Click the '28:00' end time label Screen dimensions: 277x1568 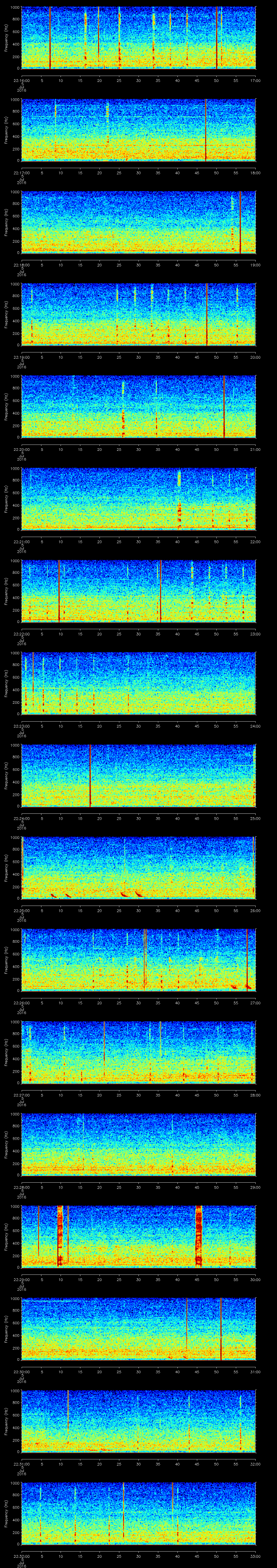pyautogui.click(x=255, y=1095)
